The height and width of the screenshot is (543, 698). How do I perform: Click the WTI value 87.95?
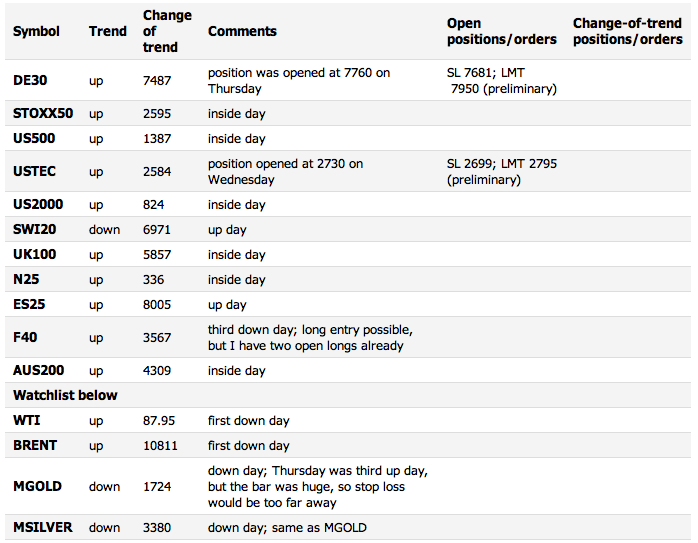159,421
